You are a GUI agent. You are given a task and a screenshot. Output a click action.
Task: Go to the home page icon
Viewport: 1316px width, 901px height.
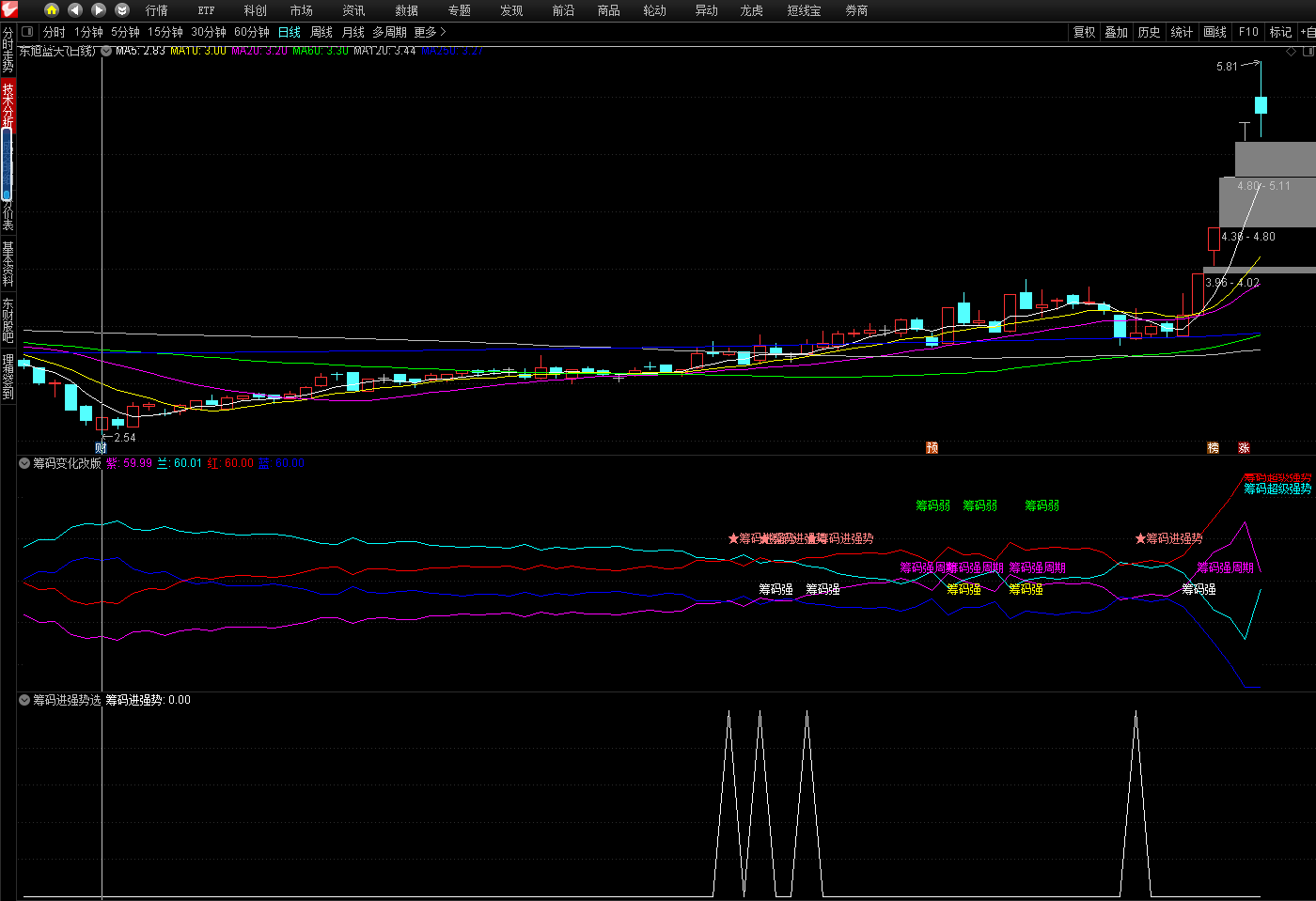[52, 10]
